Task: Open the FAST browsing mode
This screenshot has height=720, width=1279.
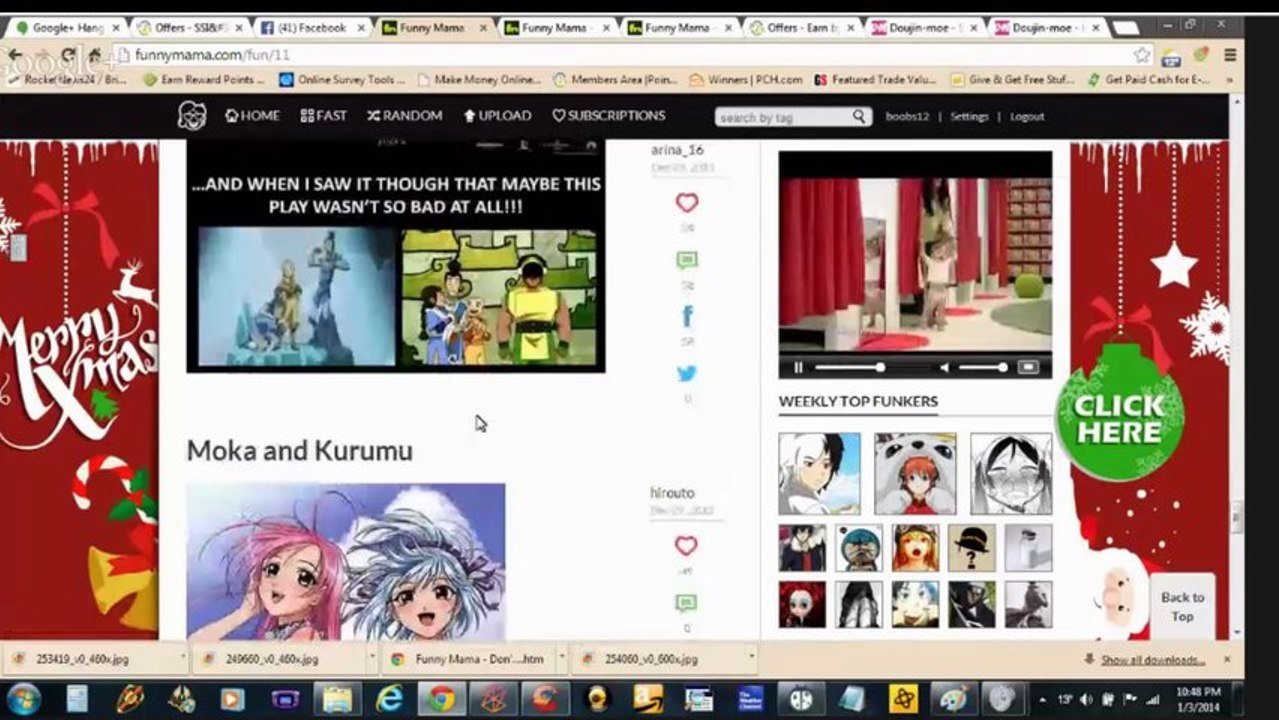Action: click(x=323, y=116)
